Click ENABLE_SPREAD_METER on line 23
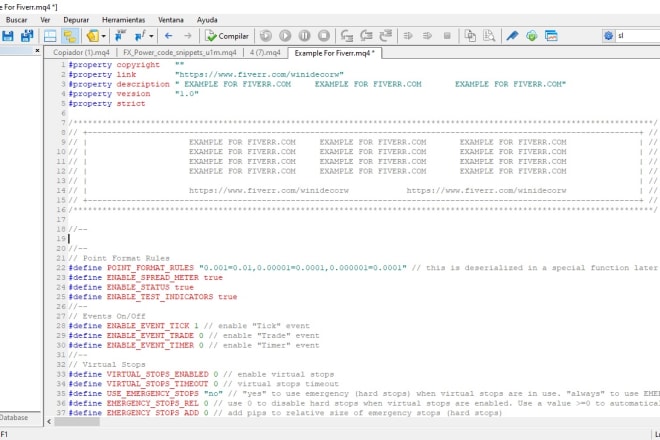Viewport: 660px width, 440px height. click(153, 277)
